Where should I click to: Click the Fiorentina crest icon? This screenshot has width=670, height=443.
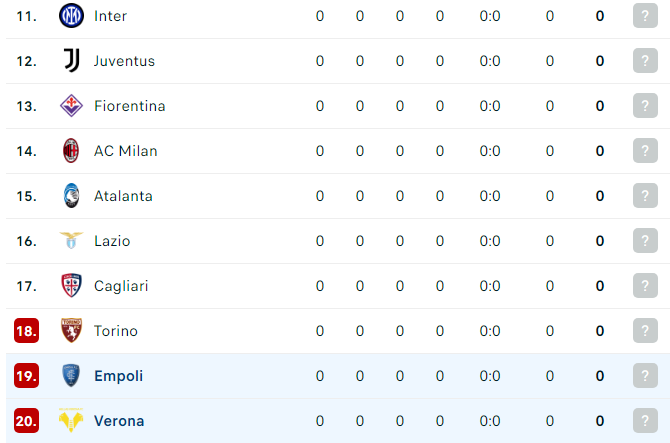[x=71, y=106]
